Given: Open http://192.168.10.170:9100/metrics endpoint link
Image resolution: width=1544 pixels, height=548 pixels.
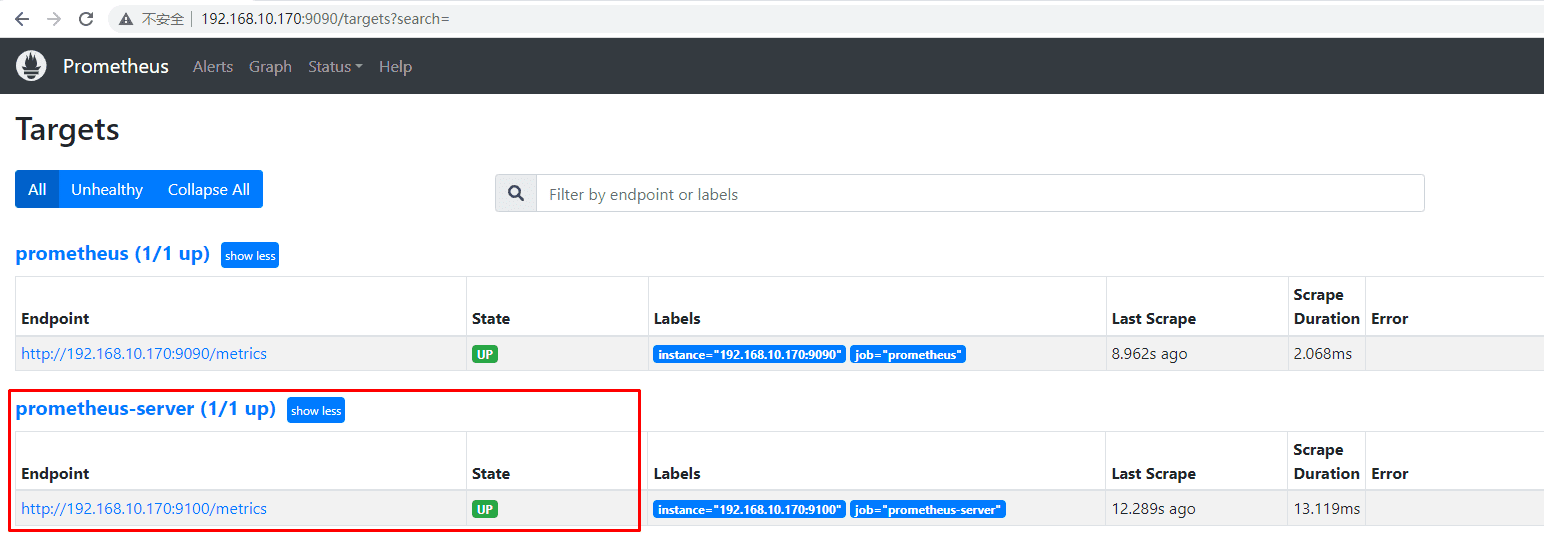Looking at the screenshot, I should (x=144, y=508).
